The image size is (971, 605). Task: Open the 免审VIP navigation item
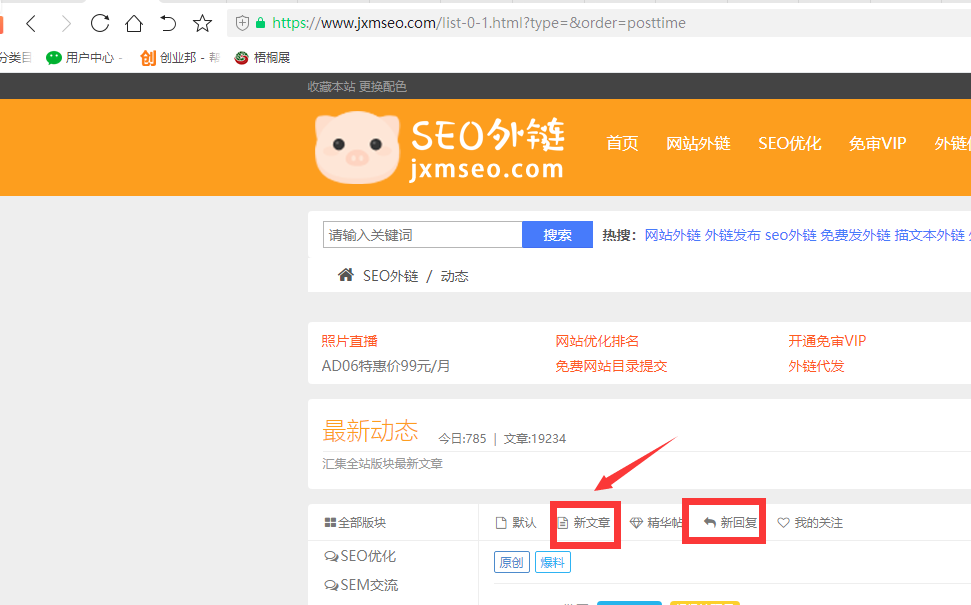tap(877, 144)
